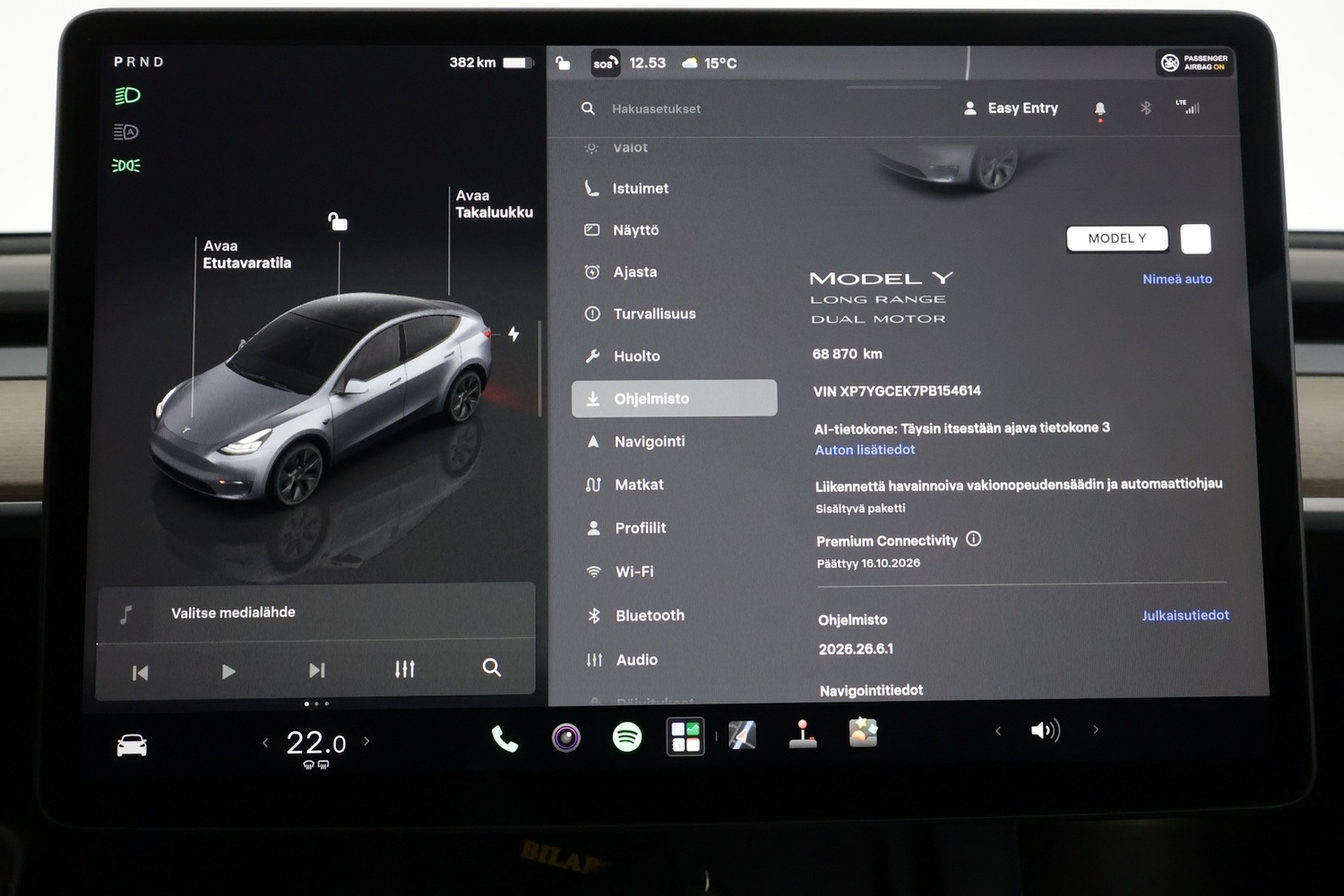
Task: Skip to previous track
Action: (141, 672)
